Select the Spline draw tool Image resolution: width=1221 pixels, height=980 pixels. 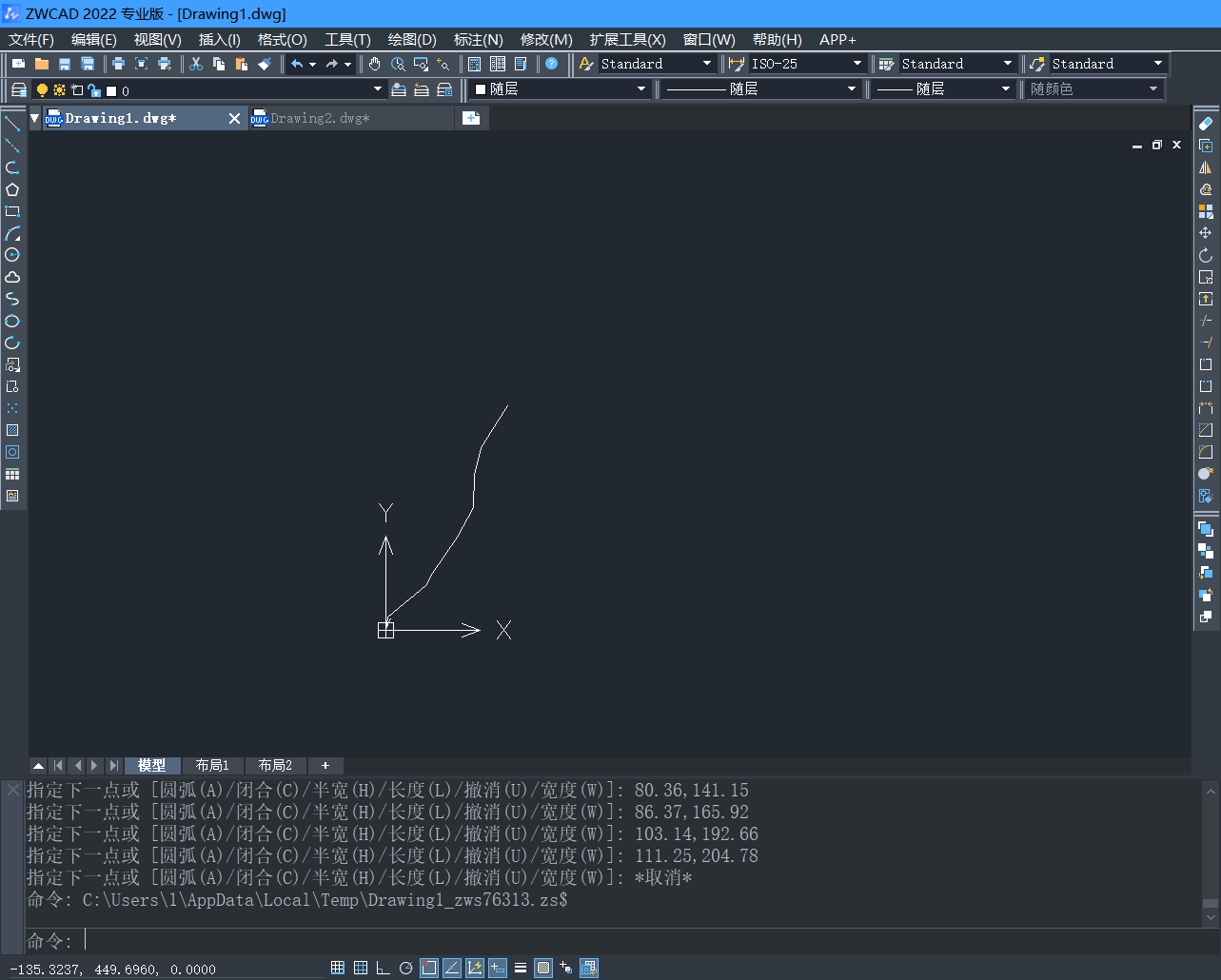tap(12, 299)
